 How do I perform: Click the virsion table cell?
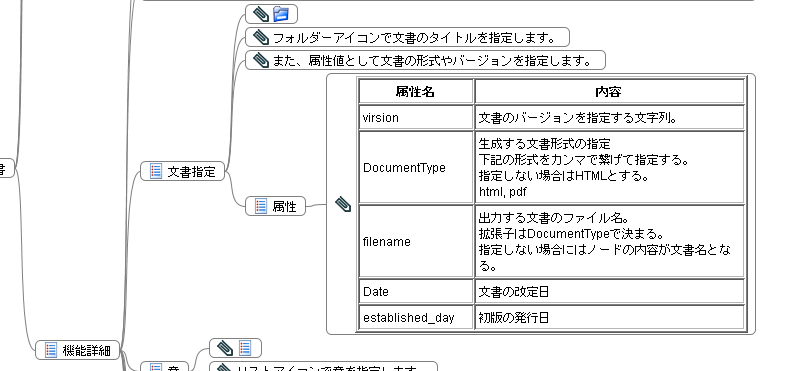(416, 117)
